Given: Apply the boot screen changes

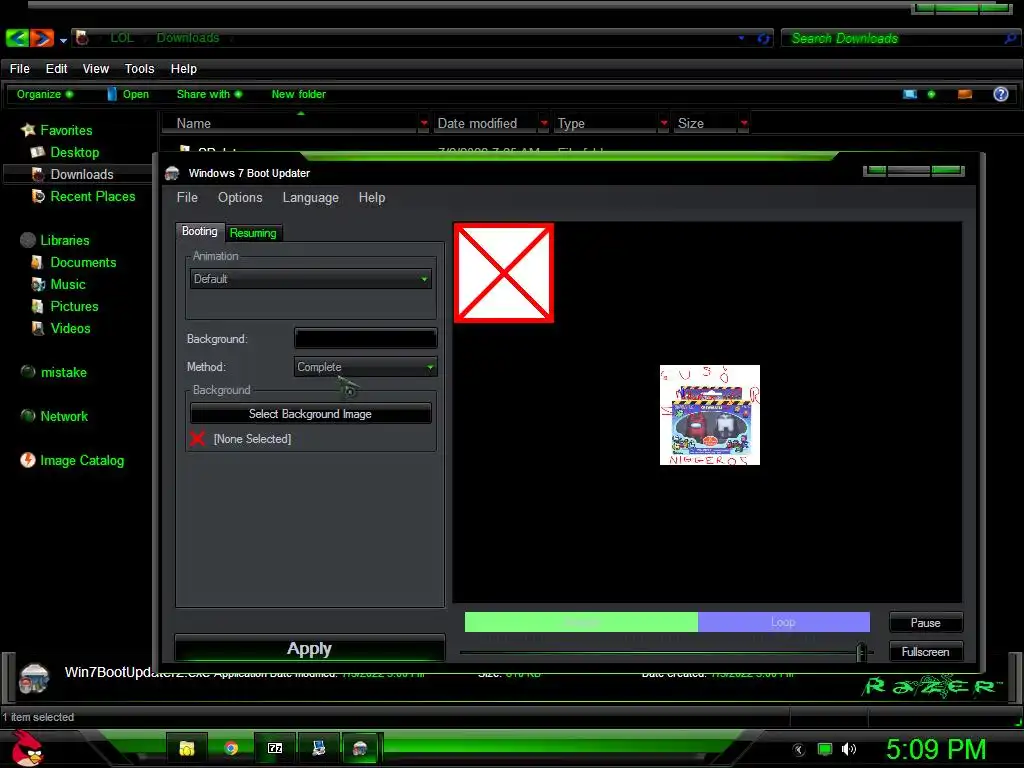Looking at the screenshot, I should tap(310, 648).
